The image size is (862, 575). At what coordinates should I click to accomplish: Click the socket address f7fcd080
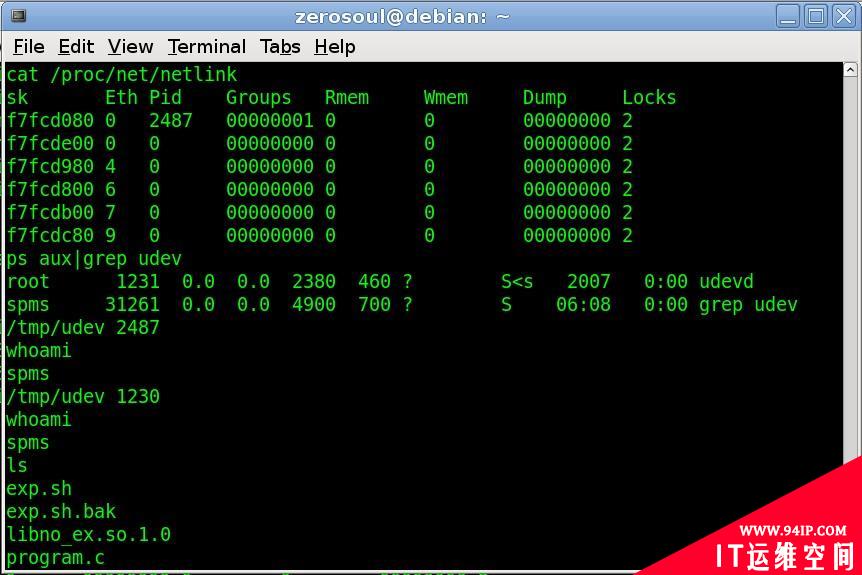(50, 120)
